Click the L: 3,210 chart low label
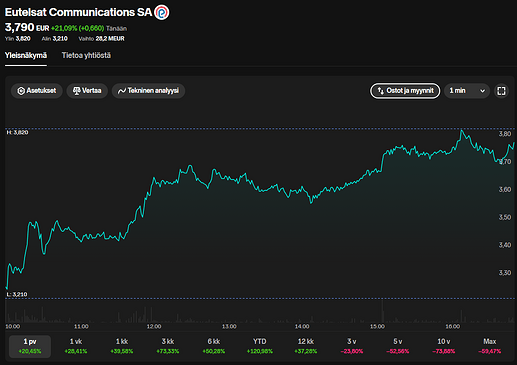The image size is (517, 365). click(x=17, y=294)
